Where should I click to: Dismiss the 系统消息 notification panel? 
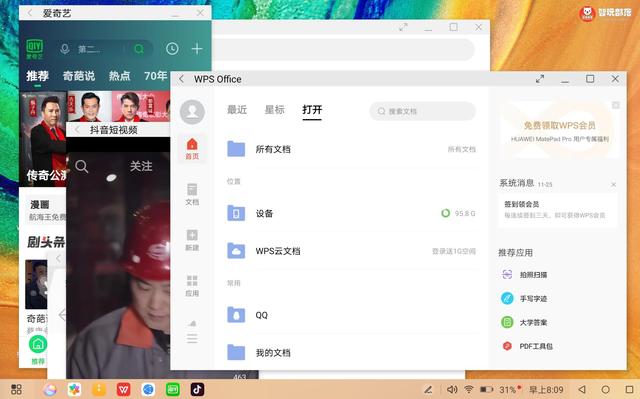coord(613,184)
